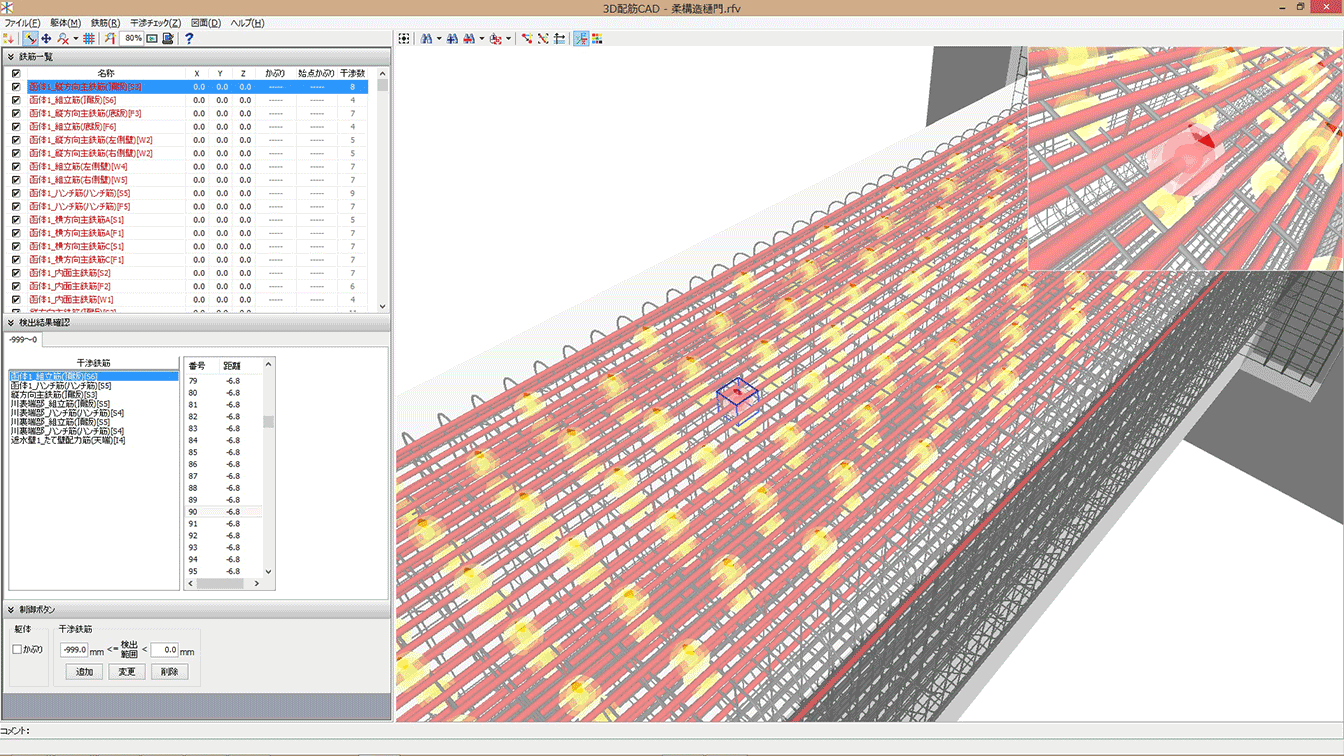
Task: Open dropdown arrow beside rotate-view cube icon
Action: 508,39
